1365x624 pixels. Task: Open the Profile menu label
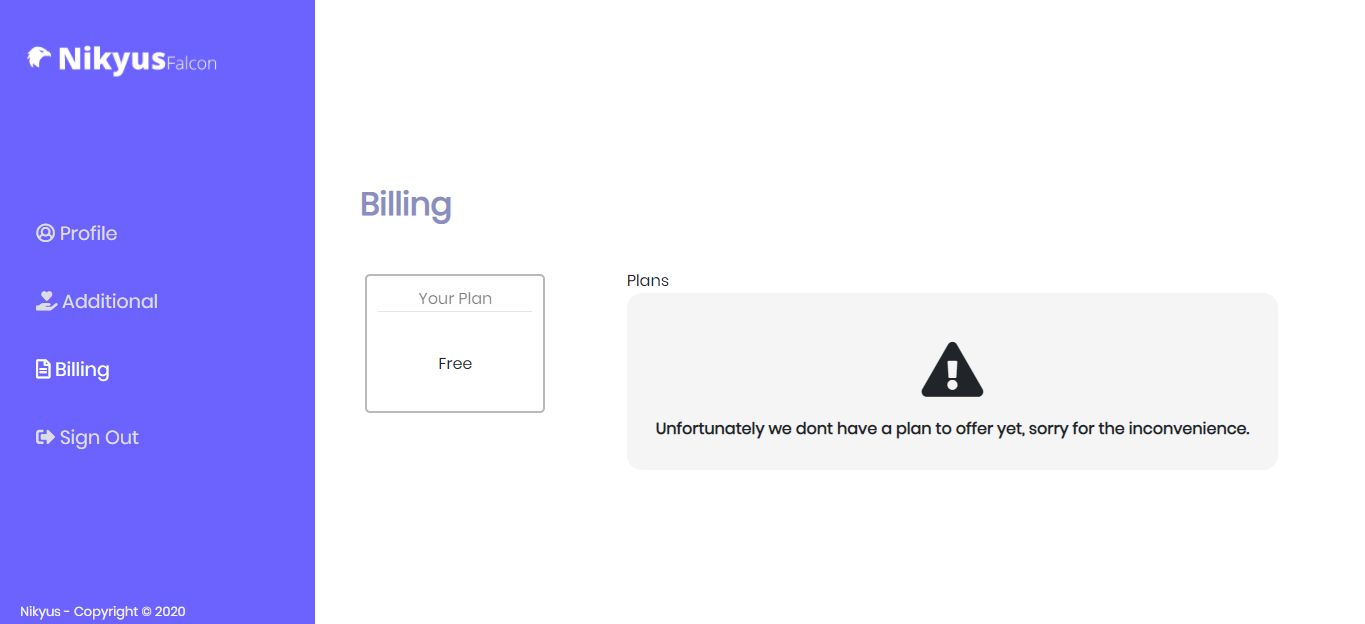88,233
